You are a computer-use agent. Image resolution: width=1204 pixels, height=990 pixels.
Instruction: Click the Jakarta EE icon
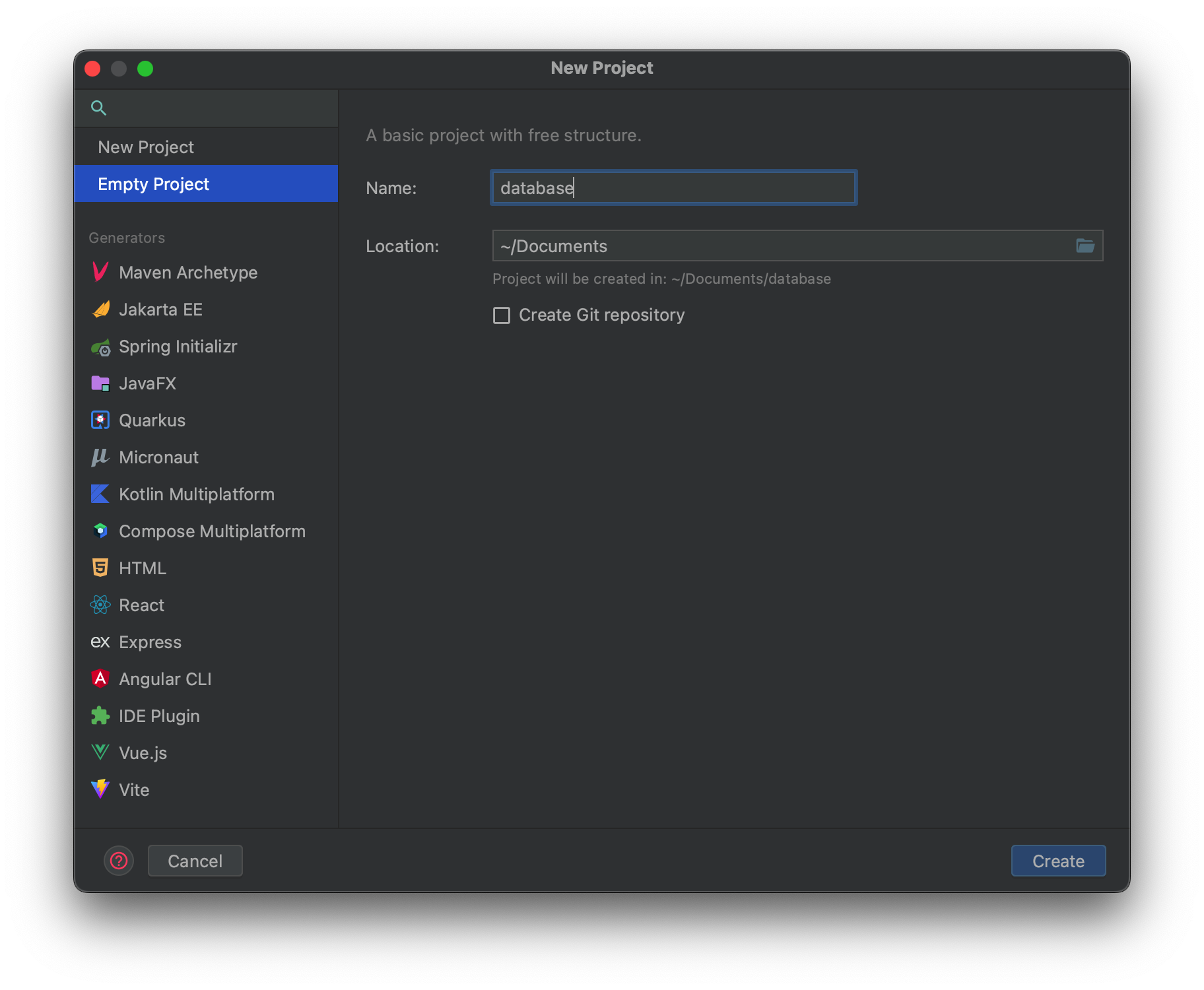click(x=100, y=309)
